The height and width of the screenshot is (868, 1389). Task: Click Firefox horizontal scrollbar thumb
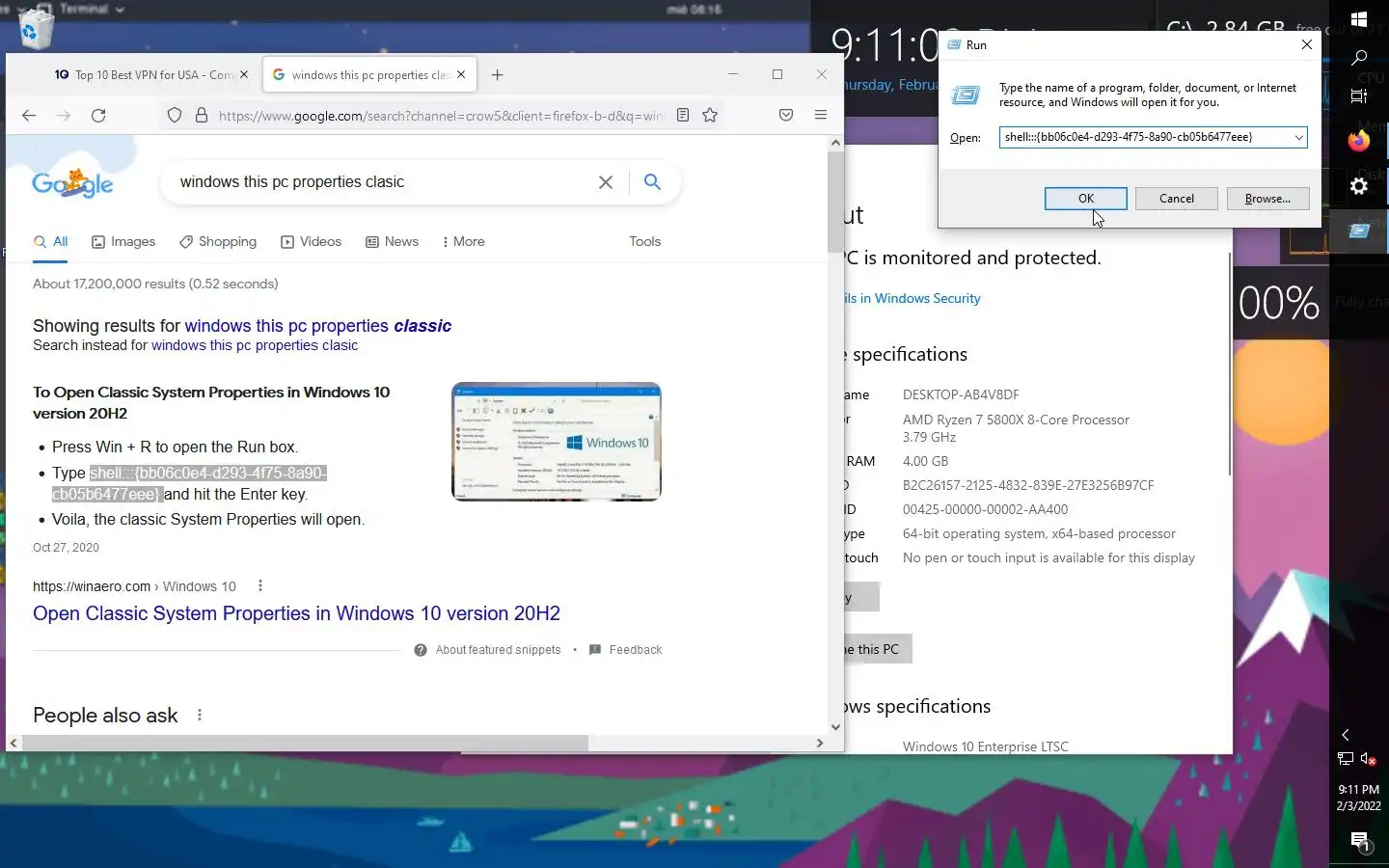[305, 744]
